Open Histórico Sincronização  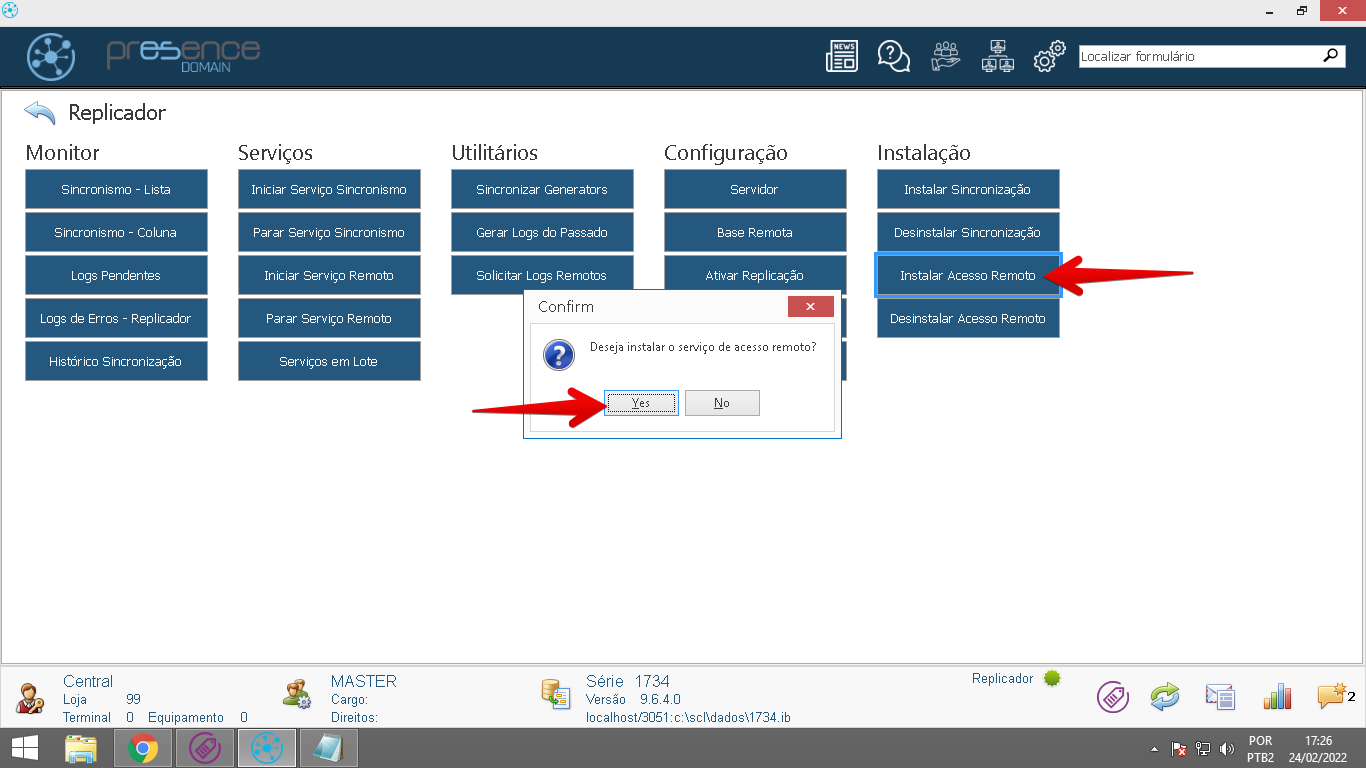pyautogui.click(x=116, y=361)
